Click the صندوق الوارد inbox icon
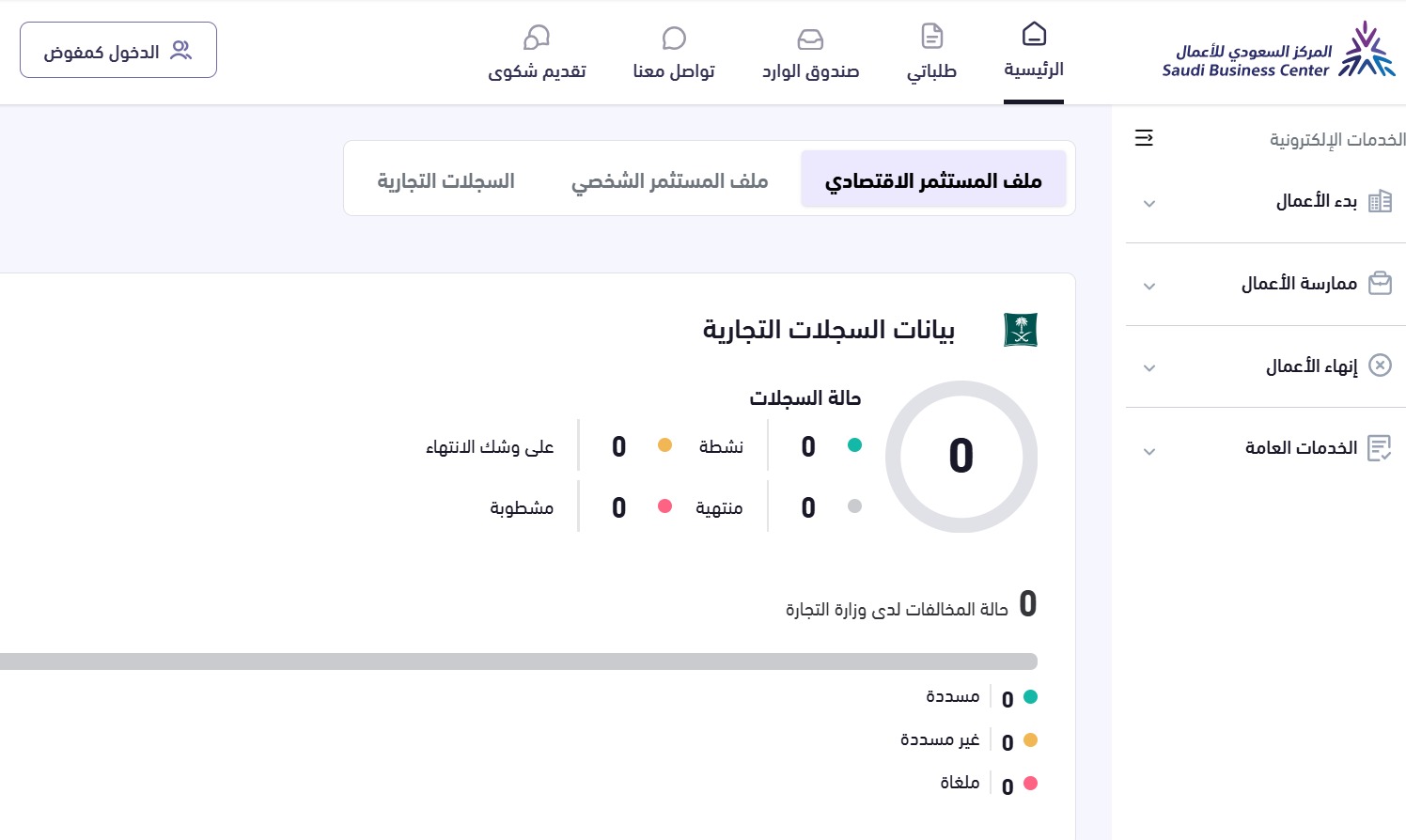 (810, 39)
